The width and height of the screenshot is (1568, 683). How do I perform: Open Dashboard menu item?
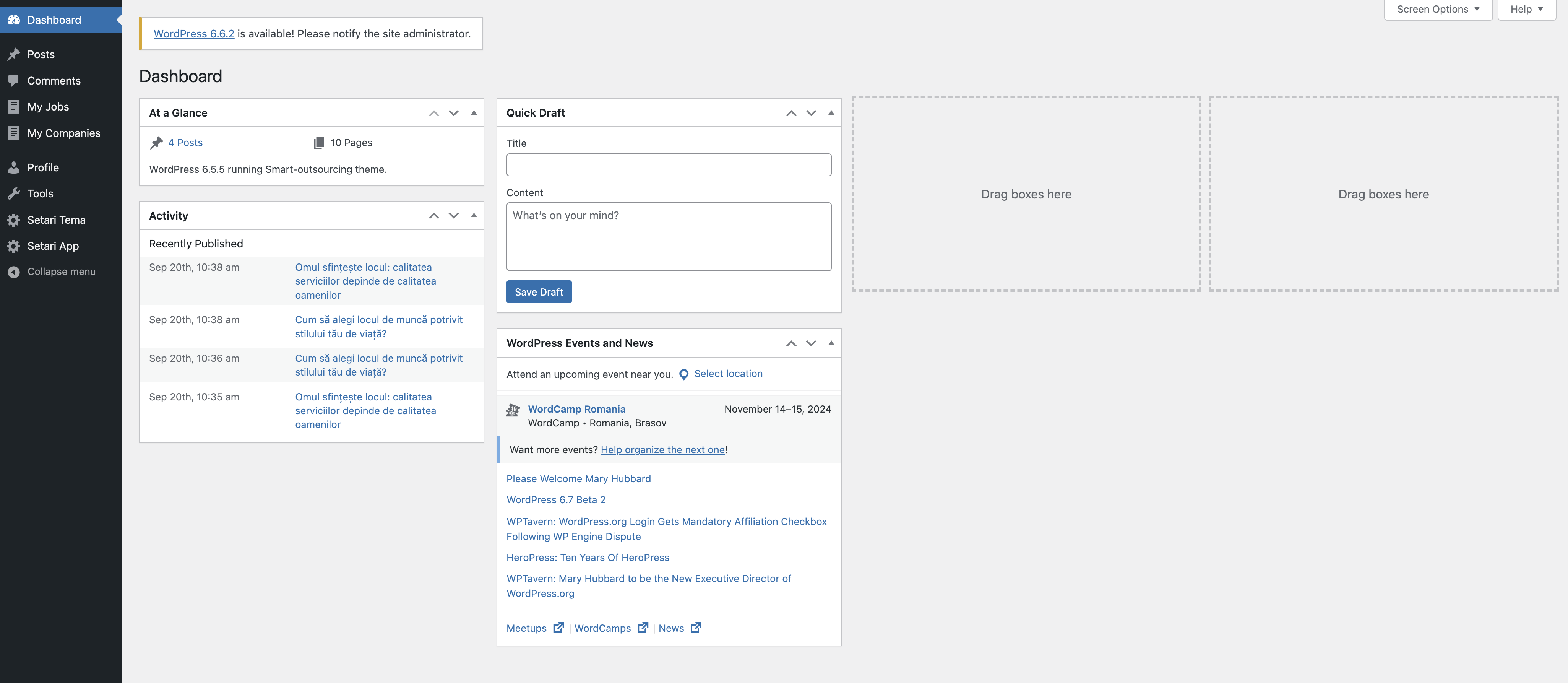pyautogui.click(x=61, y=20)
